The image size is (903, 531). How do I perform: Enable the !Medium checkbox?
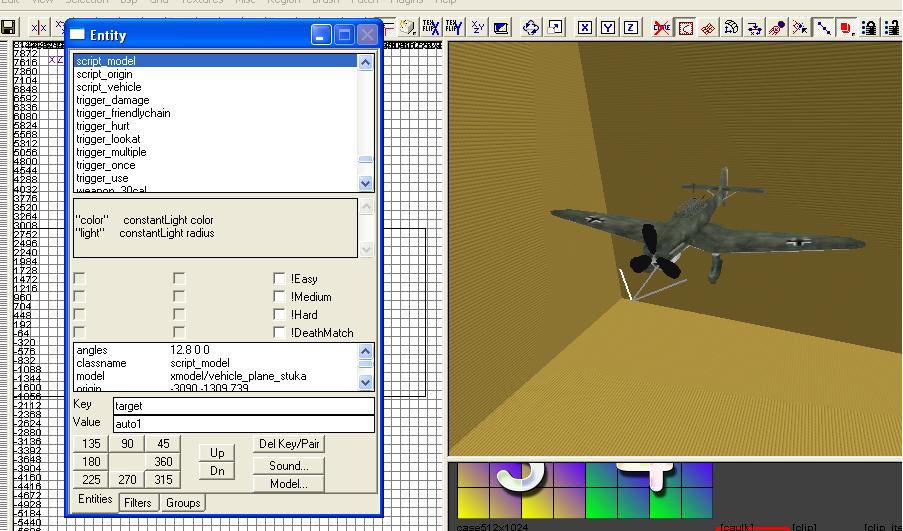pyautogui.click(x=279, y=297)
